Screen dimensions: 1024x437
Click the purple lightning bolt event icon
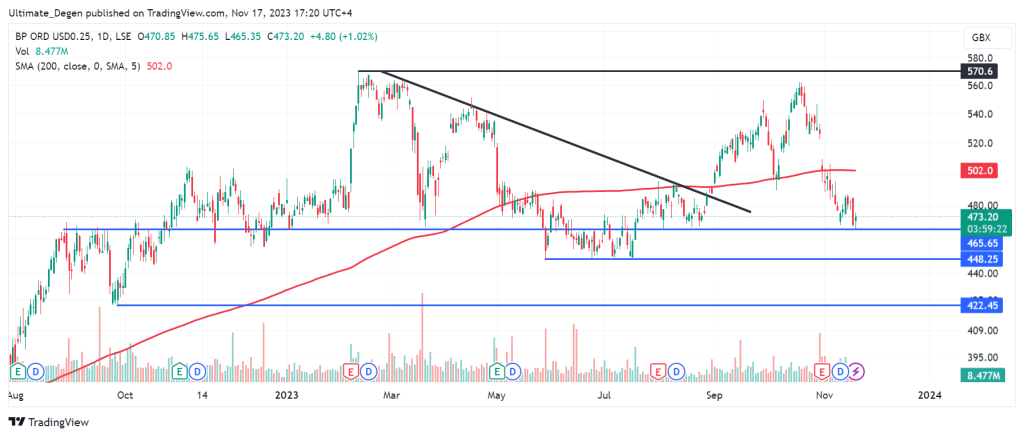click(857, 372)
